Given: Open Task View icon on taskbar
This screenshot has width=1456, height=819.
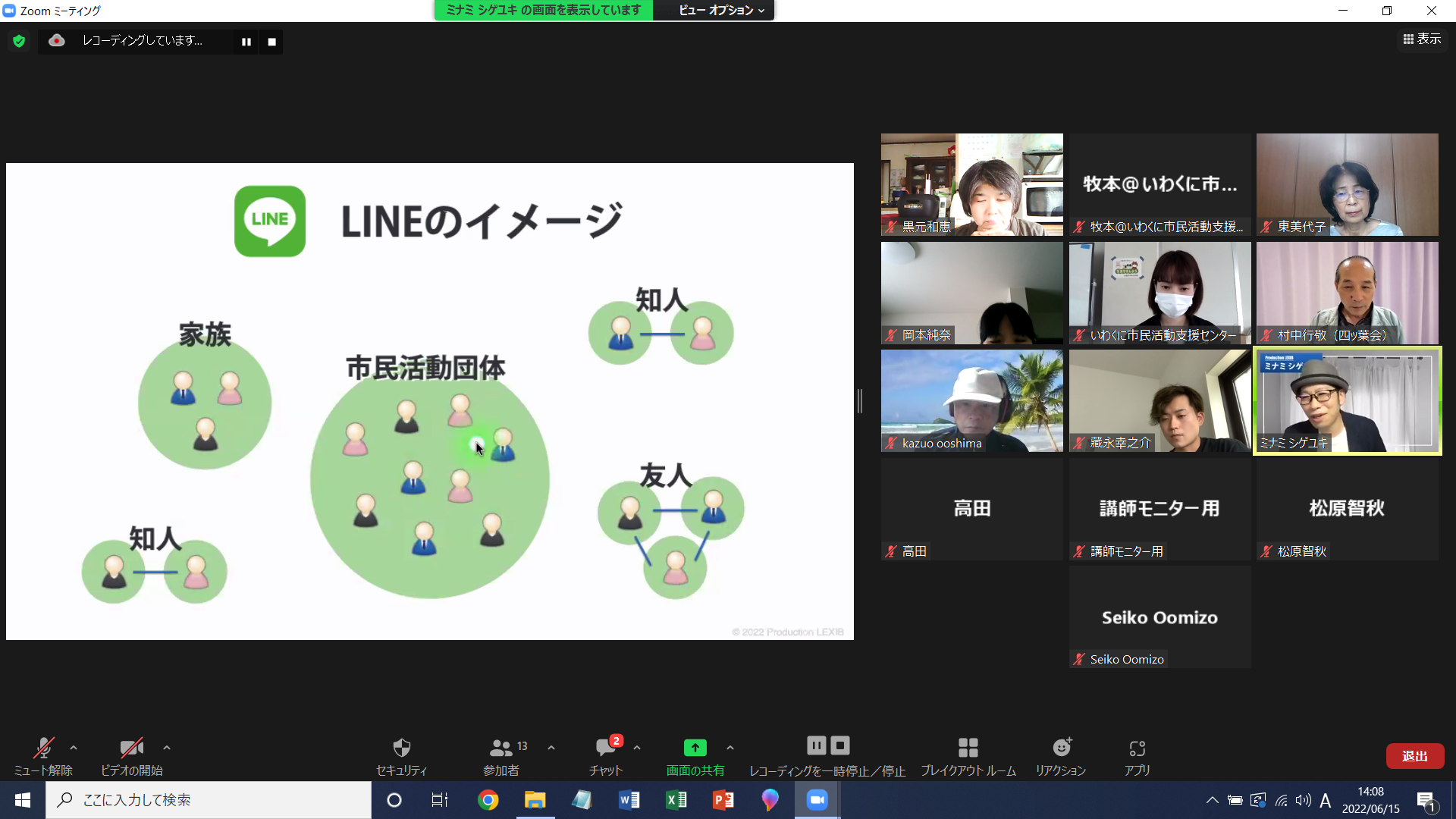Looking at the screenshot, I should point(440,800).
